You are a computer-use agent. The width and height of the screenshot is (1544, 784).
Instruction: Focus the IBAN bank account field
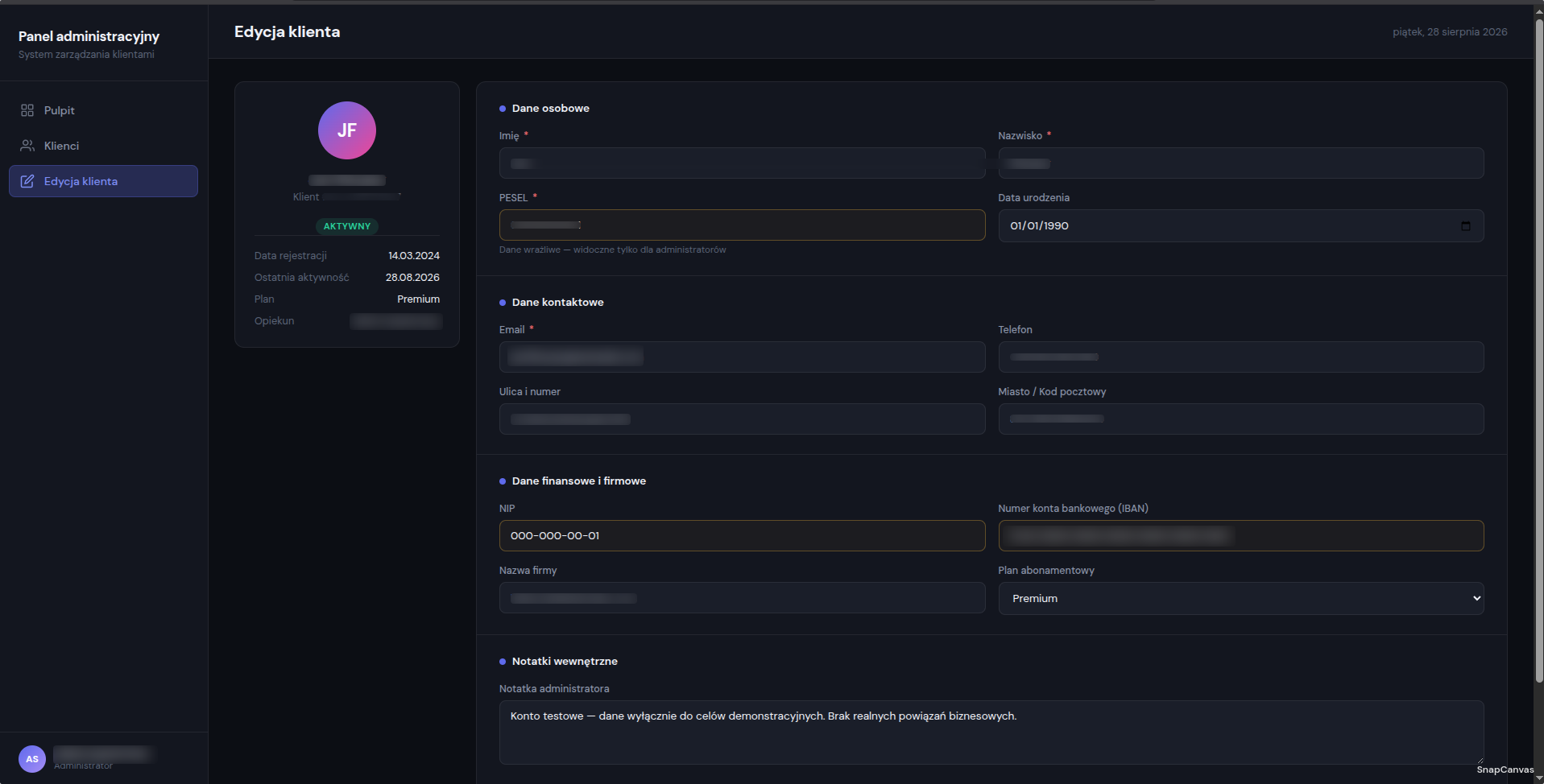[1241, 536]
